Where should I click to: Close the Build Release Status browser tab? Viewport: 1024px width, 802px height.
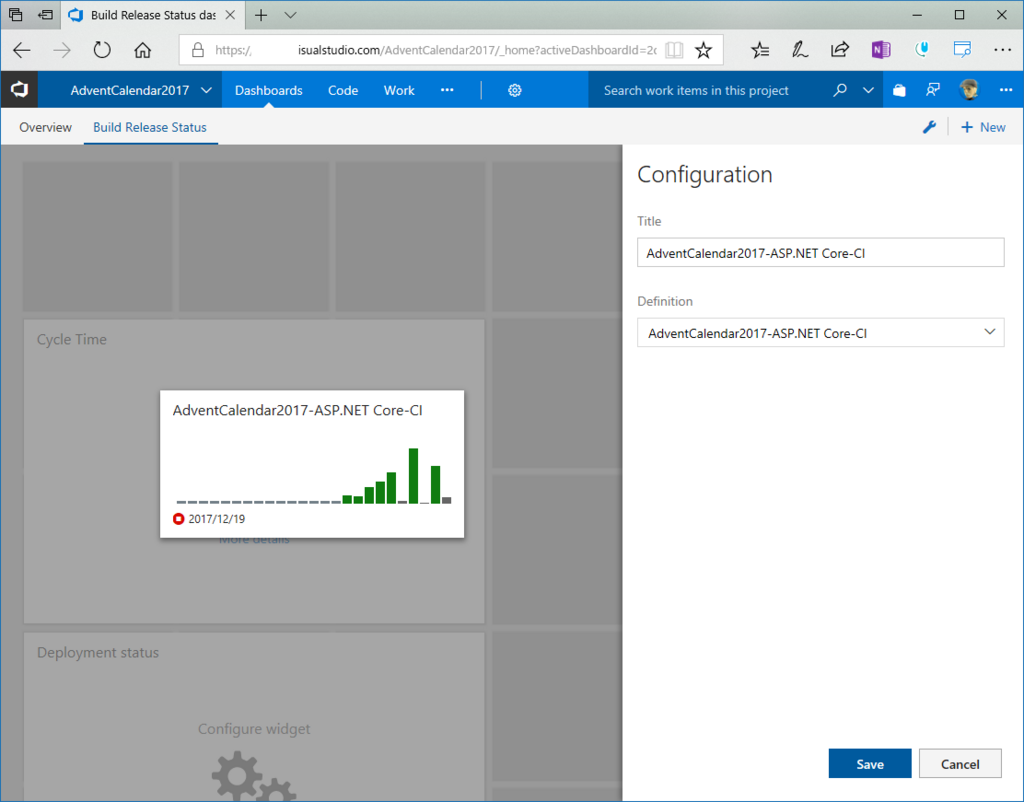[x=231, y=15]
